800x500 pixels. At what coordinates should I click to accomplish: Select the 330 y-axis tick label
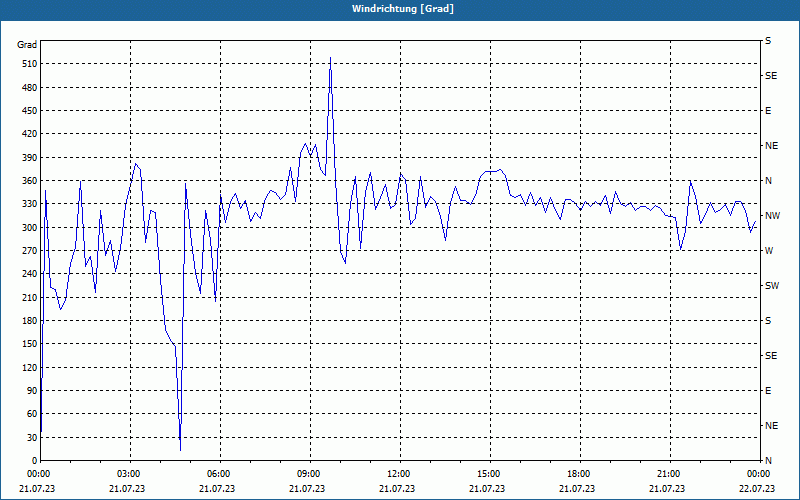pos(30,204)
